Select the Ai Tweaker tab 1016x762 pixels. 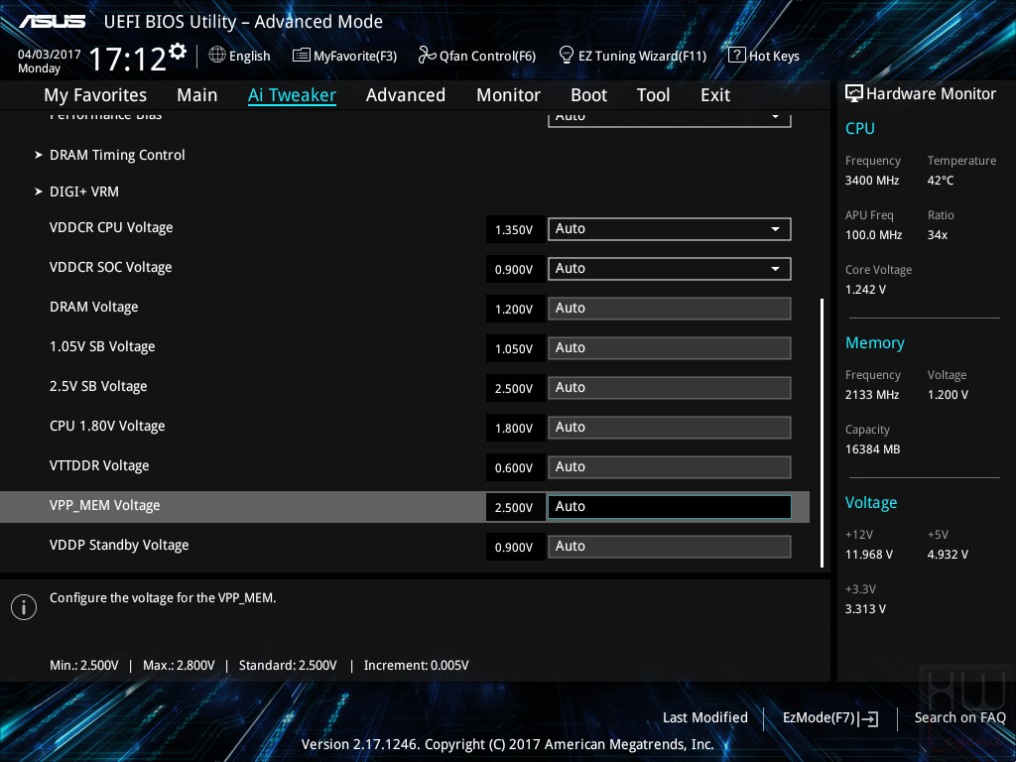point(292,95)
